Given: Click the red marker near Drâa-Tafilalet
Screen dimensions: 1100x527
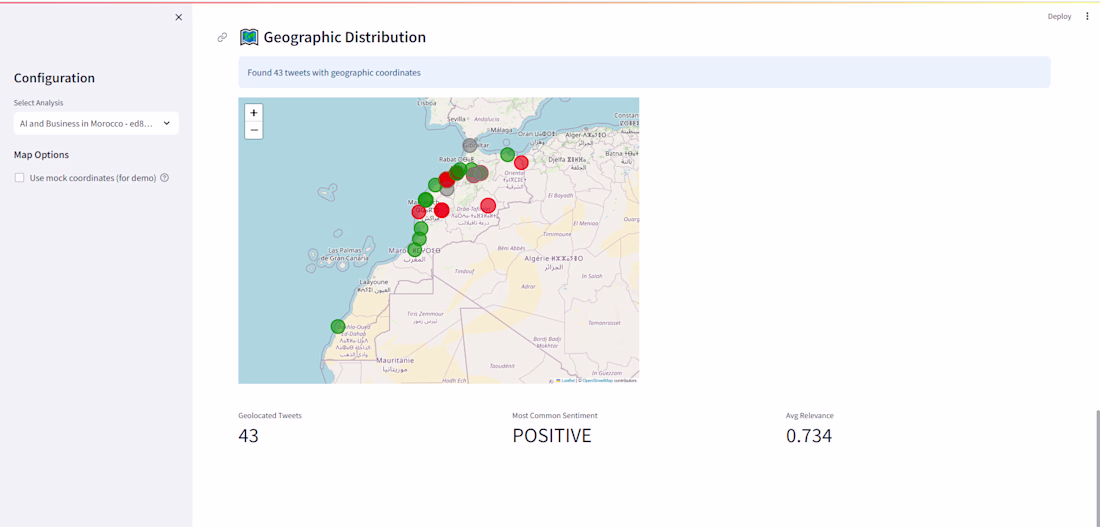Looking at the screenshot, I should 488,206.
